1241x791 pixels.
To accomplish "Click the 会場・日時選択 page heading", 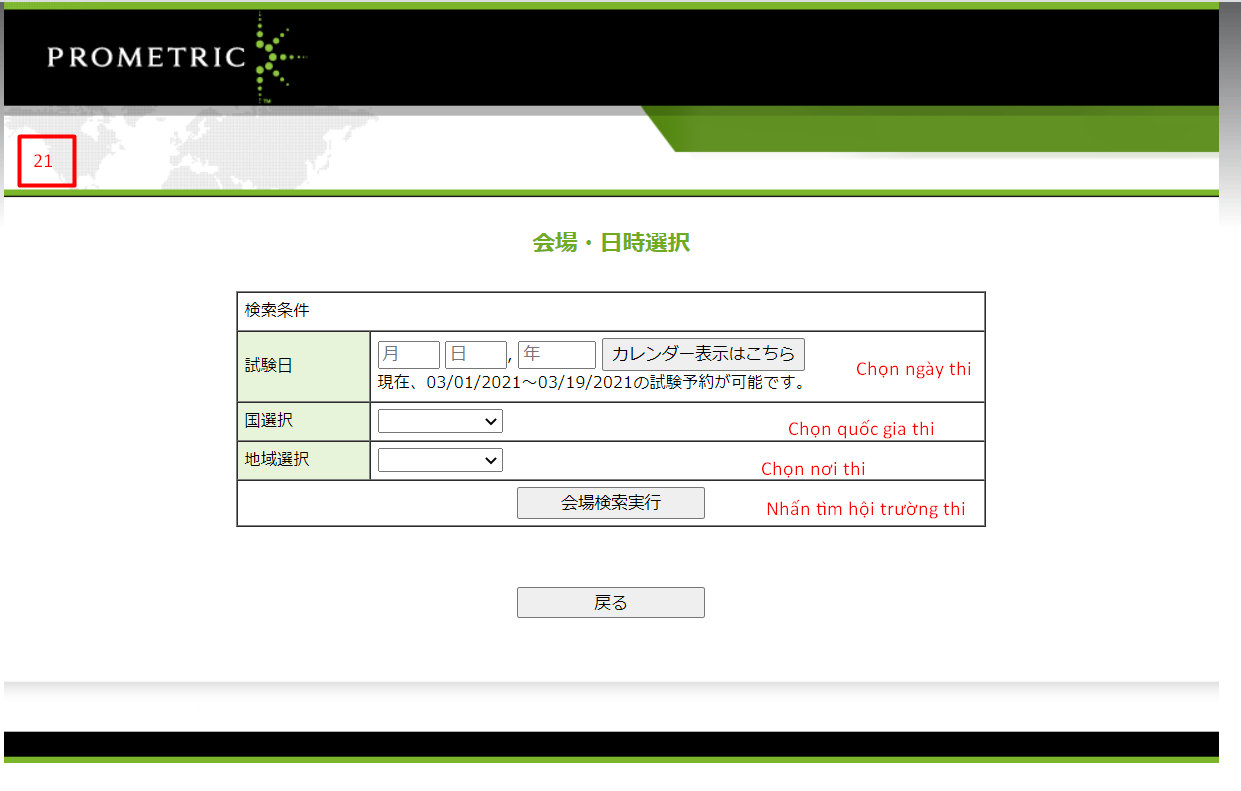I will (x=610, y=243).
